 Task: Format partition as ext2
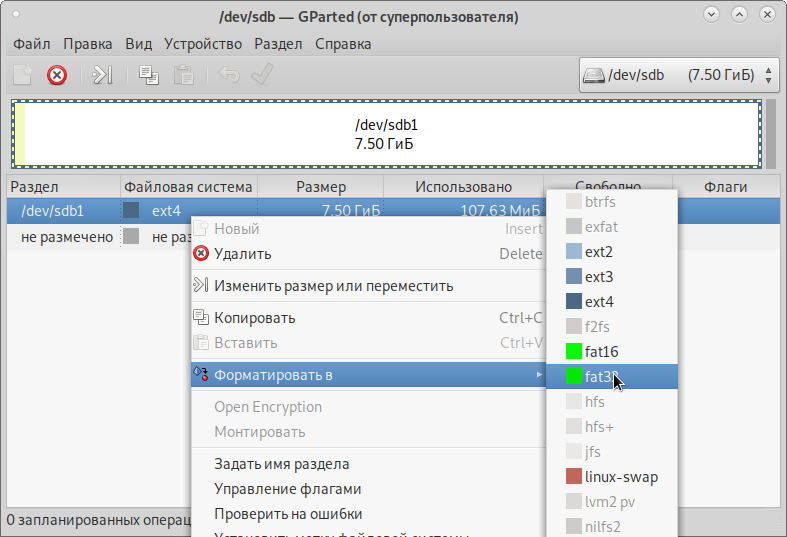[612, 252]
